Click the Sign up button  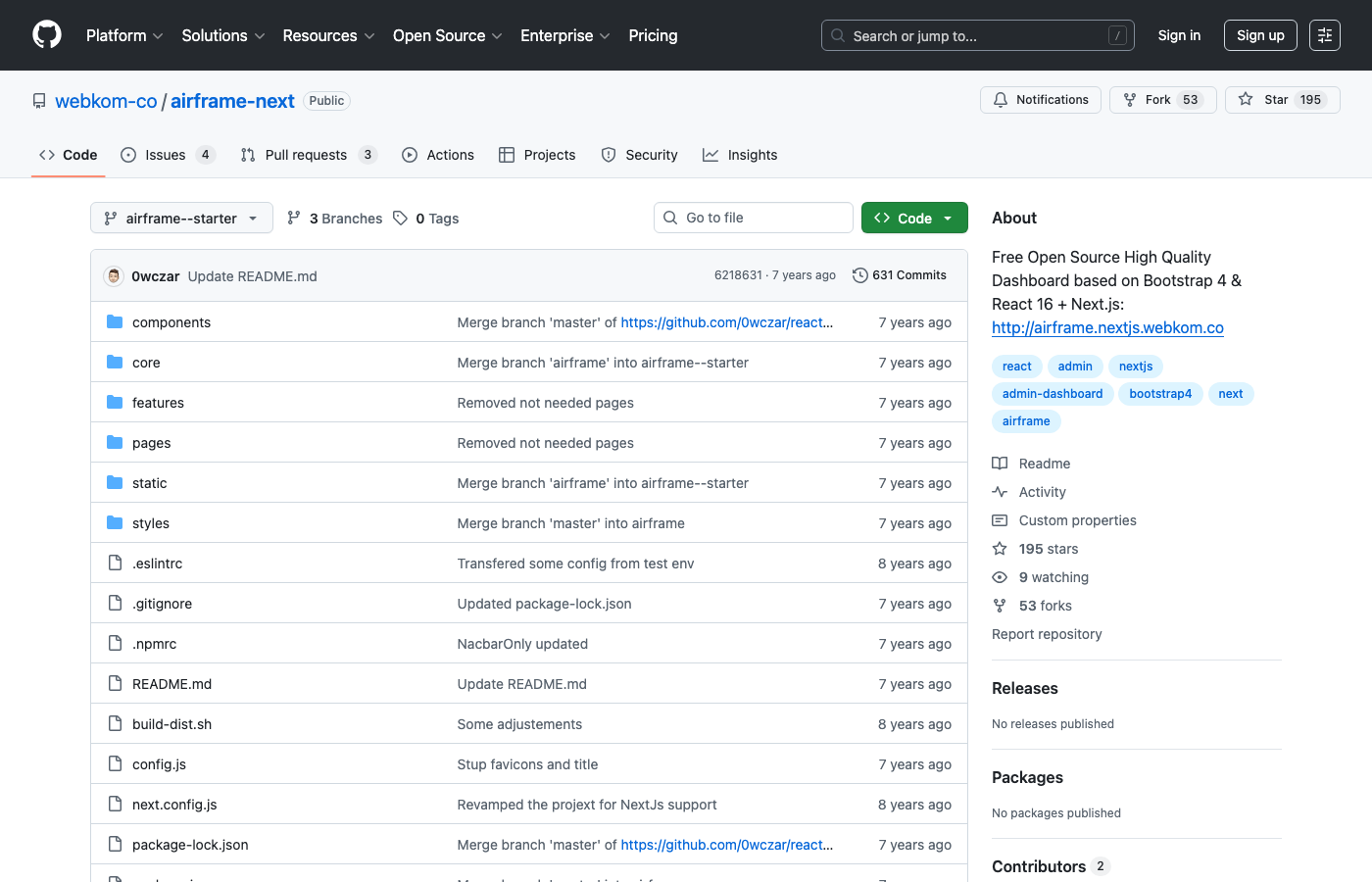click(1260, 35)
